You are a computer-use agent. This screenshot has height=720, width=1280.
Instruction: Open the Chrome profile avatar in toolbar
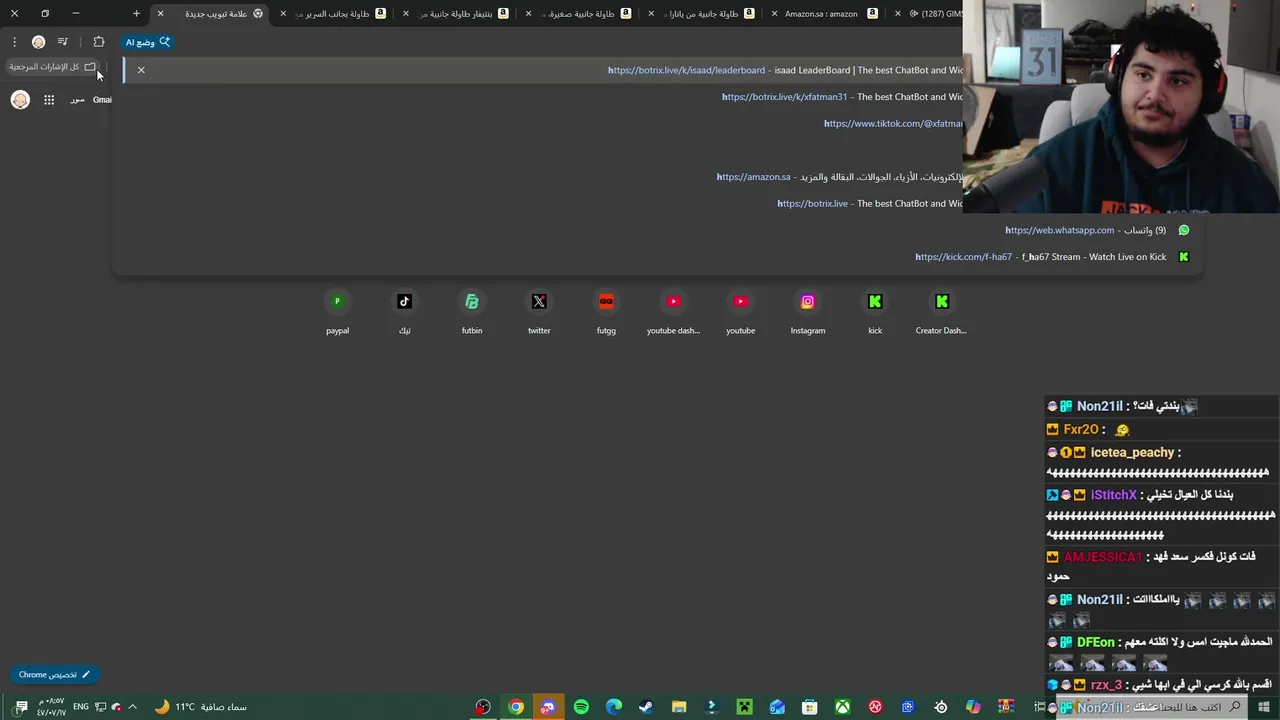coord(38,42)
